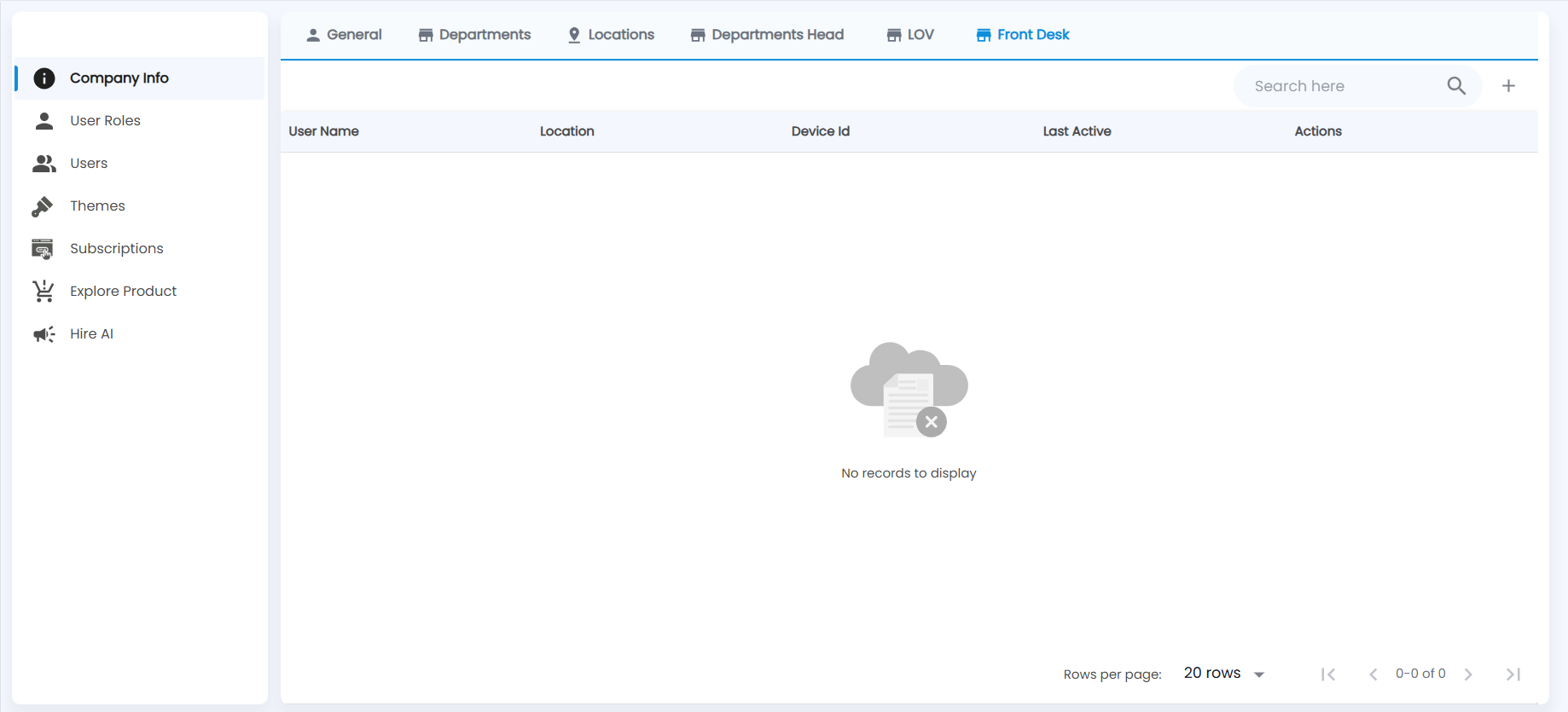
Task: Sort by Last Active column header
Action: (x=1077, y=131)
